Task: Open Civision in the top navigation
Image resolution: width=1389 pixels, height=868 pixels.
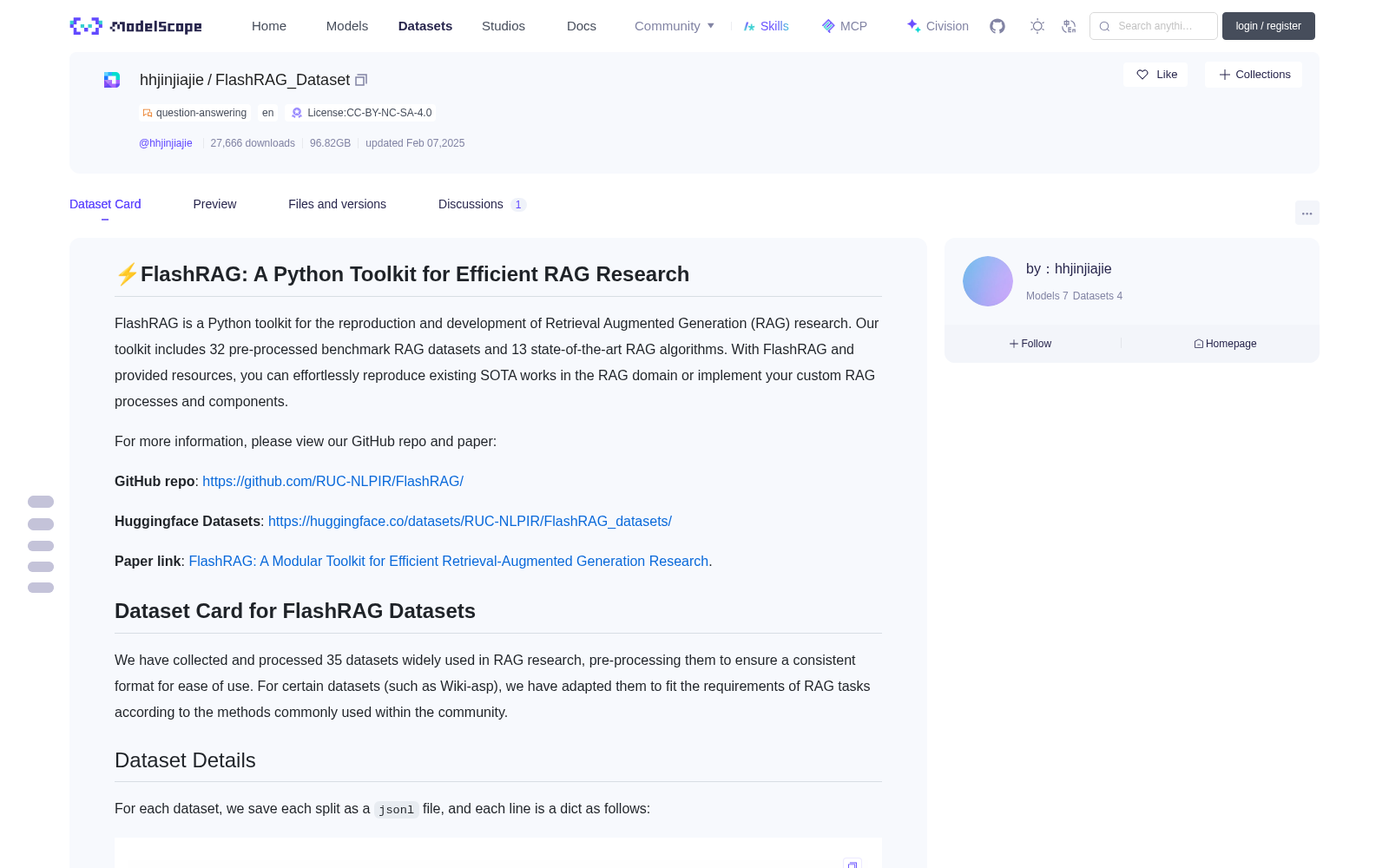Action: click(938, 26)
